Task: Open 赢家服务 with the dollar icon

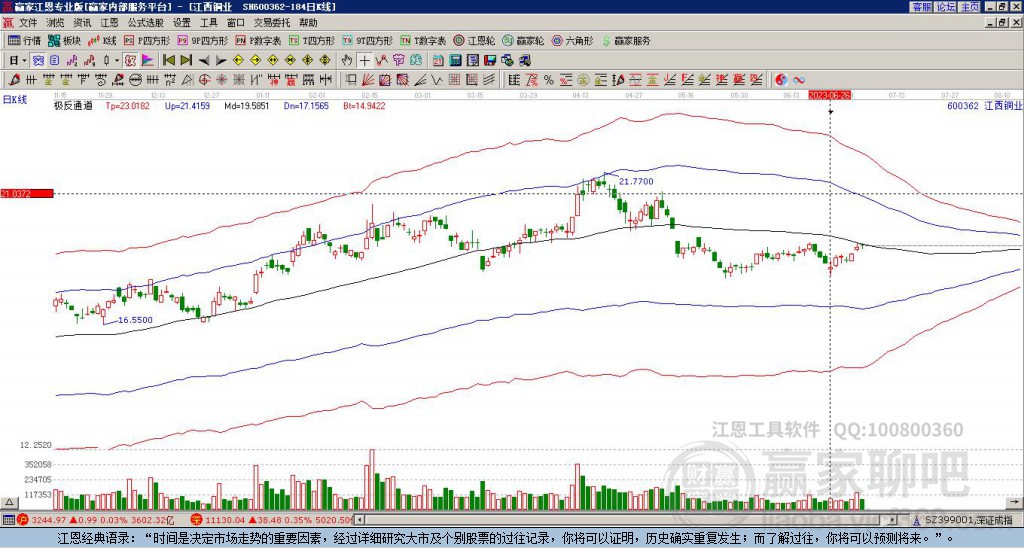Action: tap(626, 40)
